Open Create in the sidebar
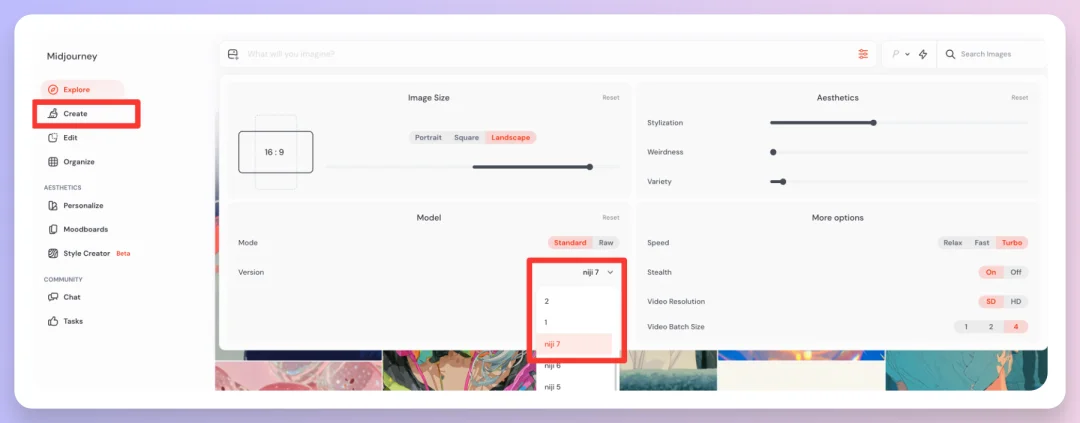Viewport: 1080px width, 423px height. click(75, 114)
